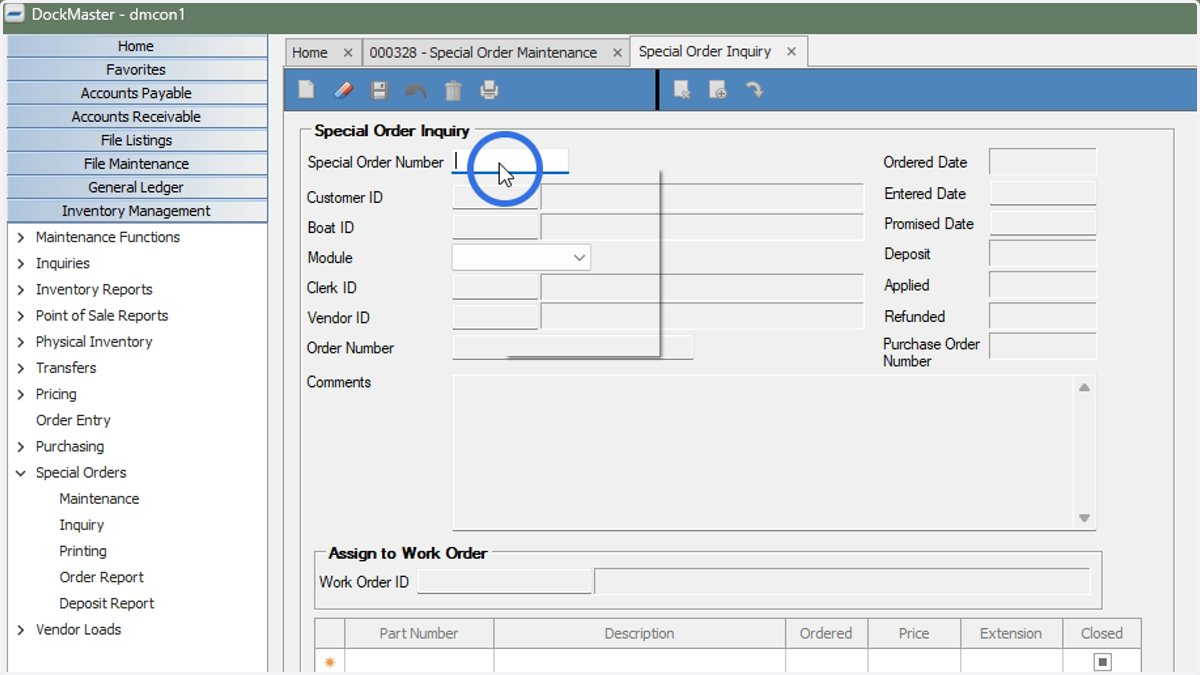This screenshot has width=1200, height=675.
Task: Open Order Report under Special Orders
Action: click(101, 577)
